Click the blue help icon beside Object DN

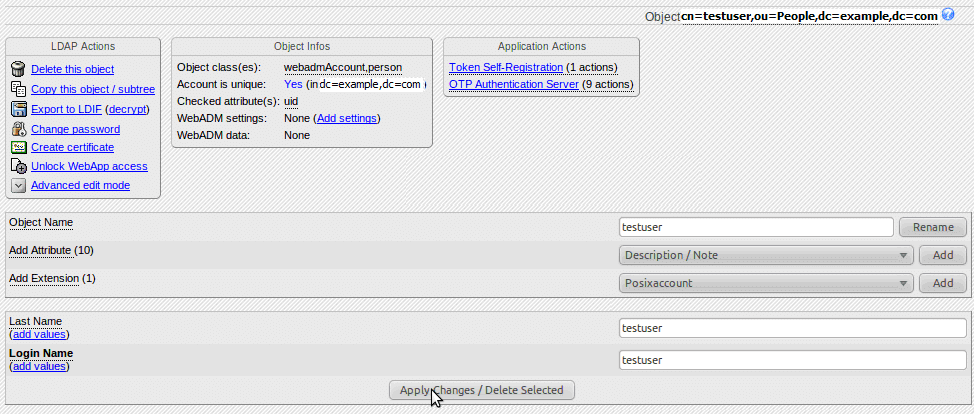[x=948, y=15]
